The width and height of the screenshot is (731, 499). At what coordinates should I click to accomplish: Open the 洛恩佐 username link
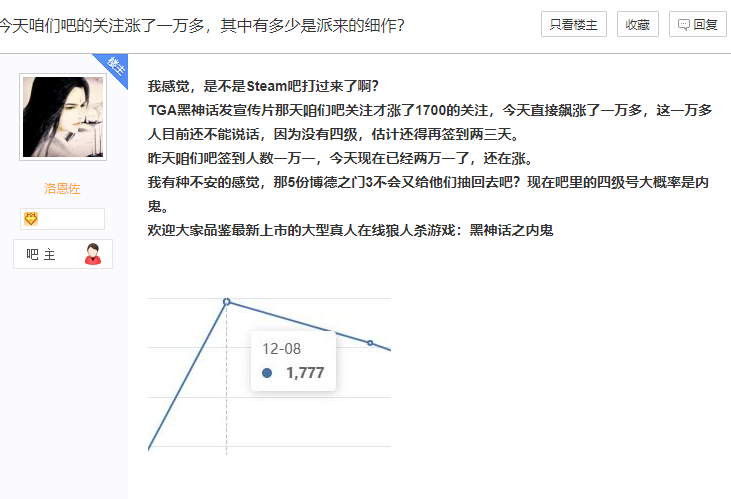(62, 188)
